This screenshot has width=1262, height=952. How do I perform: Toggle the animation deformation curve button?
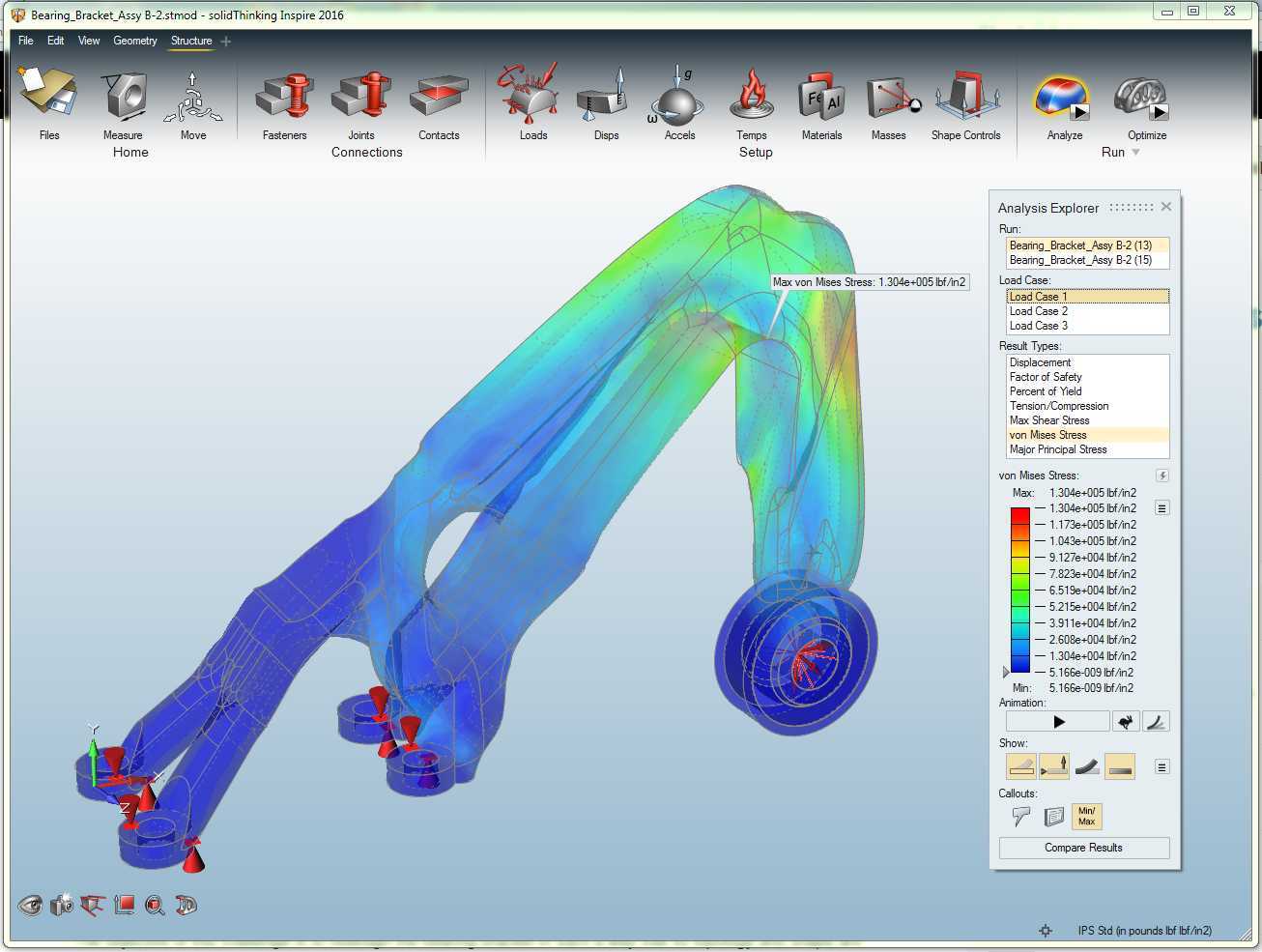pos(1156,721)
